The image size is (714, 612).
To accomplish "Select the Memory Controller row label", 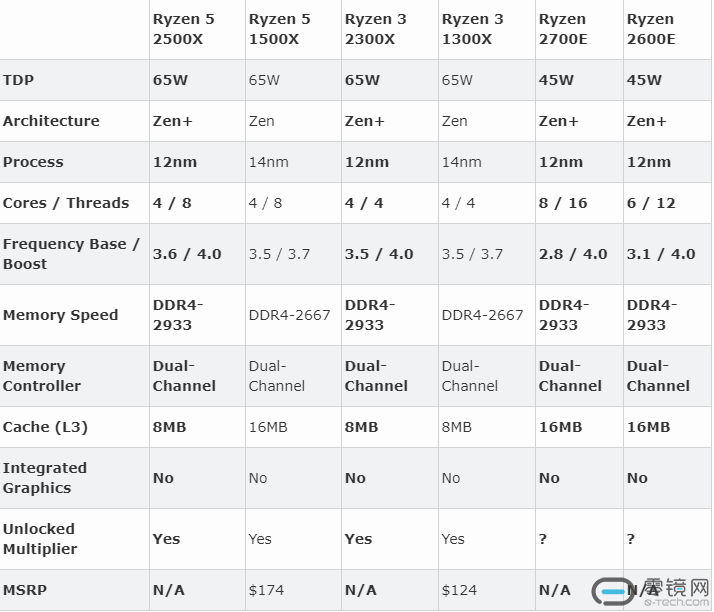I will point(42,376).
